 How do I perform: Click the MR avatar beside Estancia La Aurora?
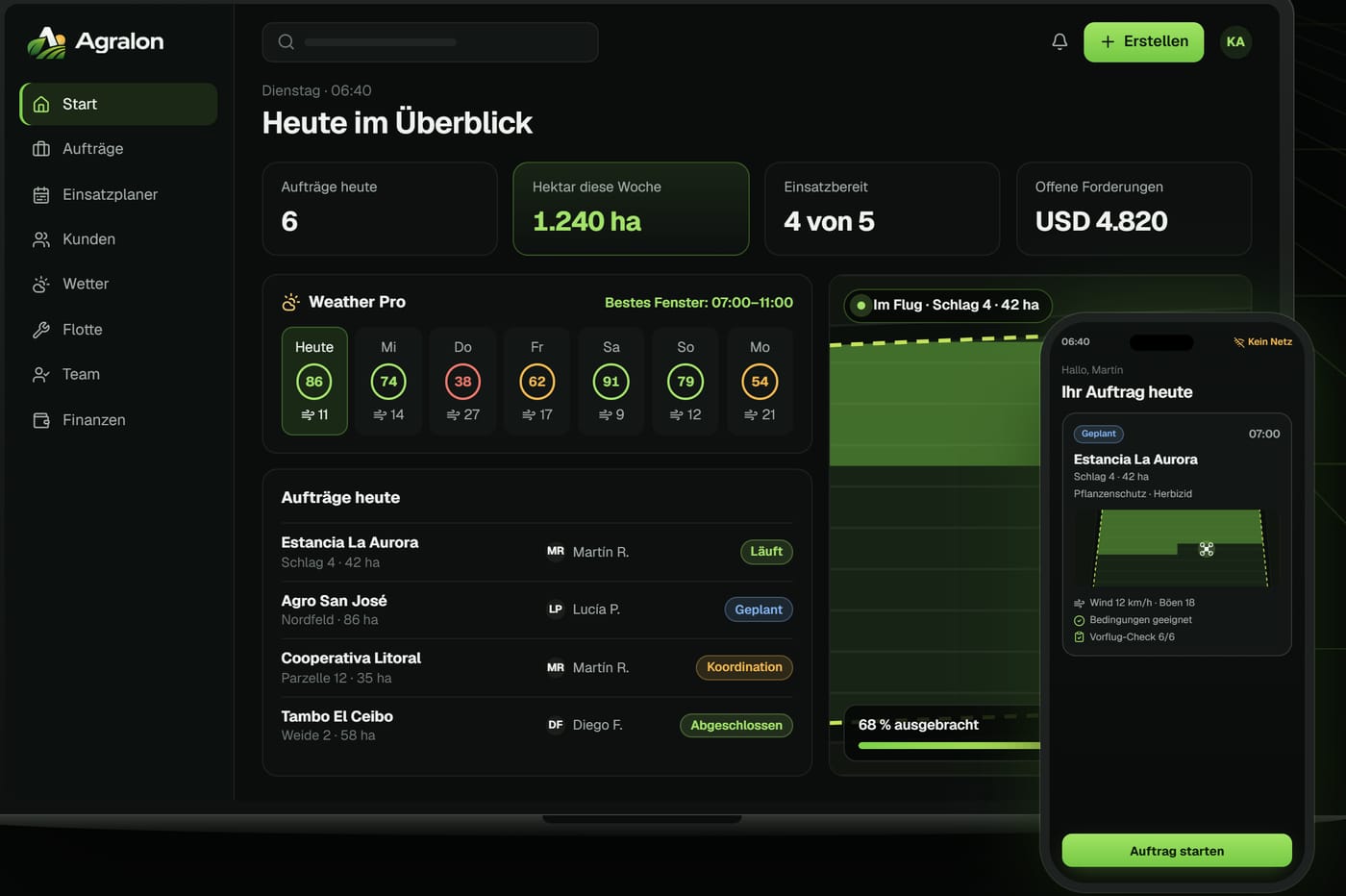pyautogui.click(x=556, y=551)
